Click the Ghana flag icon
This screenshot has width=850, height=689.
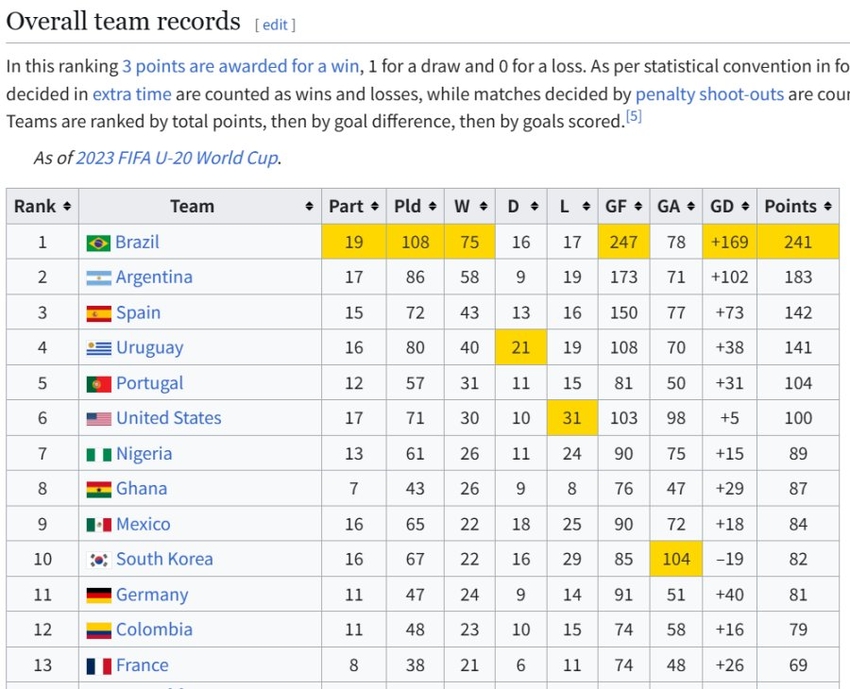pos(98,489)
